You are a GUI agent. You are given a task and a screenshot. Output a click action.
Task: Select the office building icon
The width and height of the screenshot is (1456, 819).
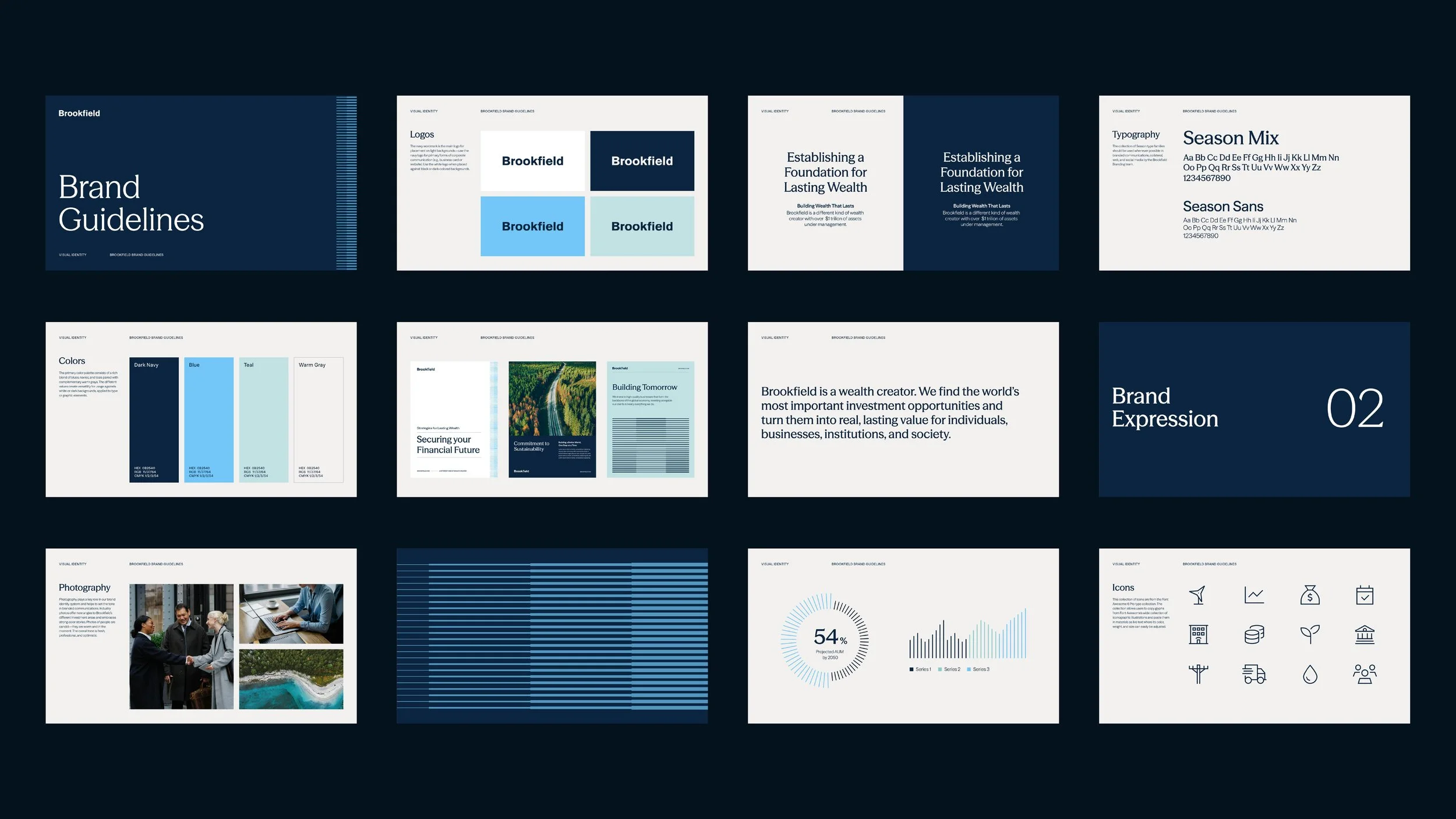click(1198, 635)
